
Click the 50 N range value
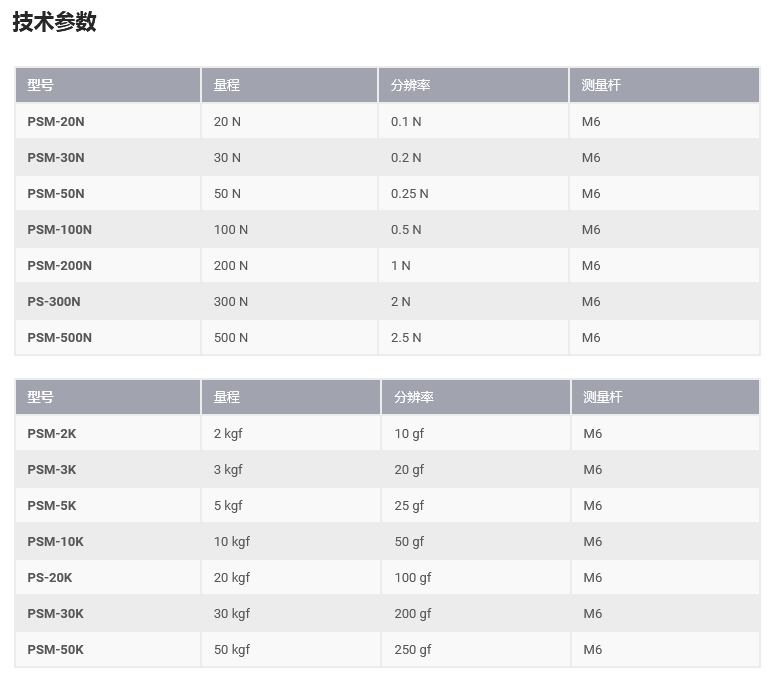point(228,194)
